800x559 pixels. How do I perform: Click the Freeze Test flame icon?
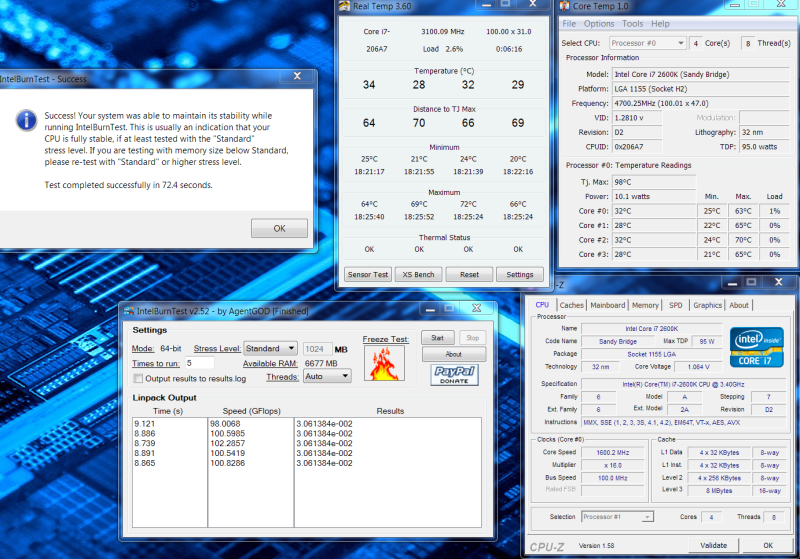pyautogui.click(x=384, y=363)
